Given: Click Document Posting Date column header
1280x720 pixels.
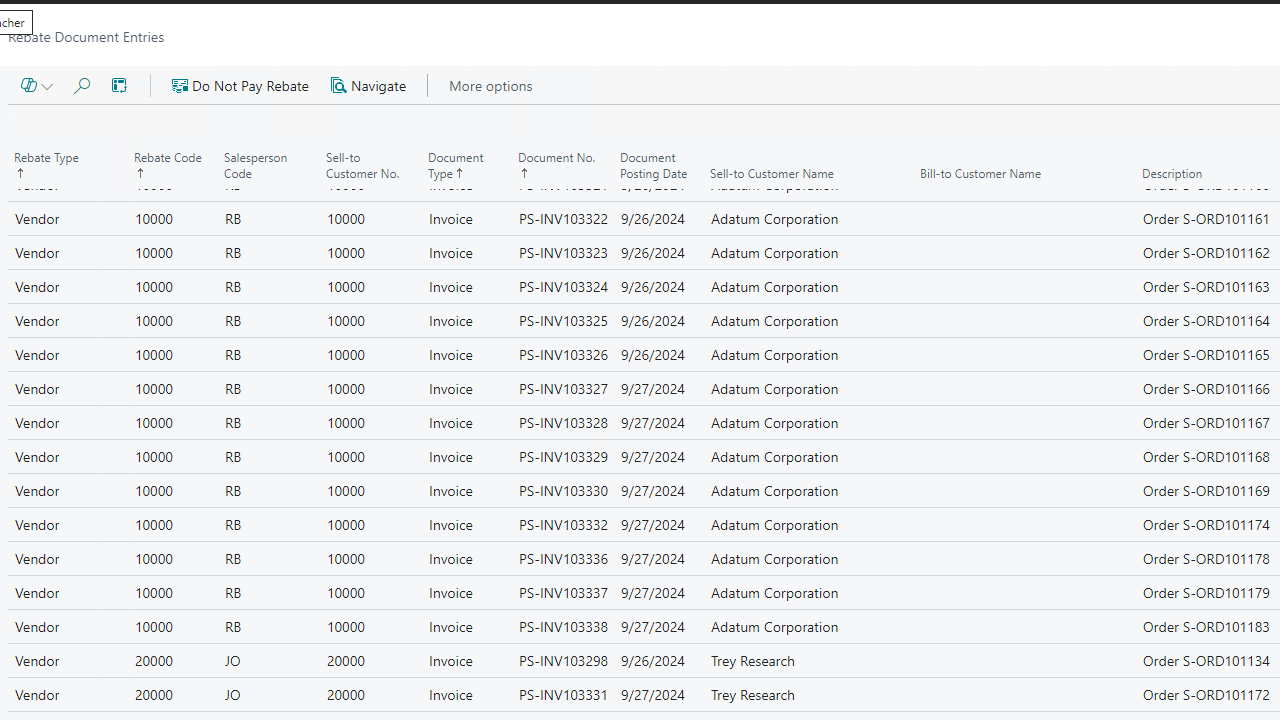Looking at the screenshot, I should pos(653,166).
